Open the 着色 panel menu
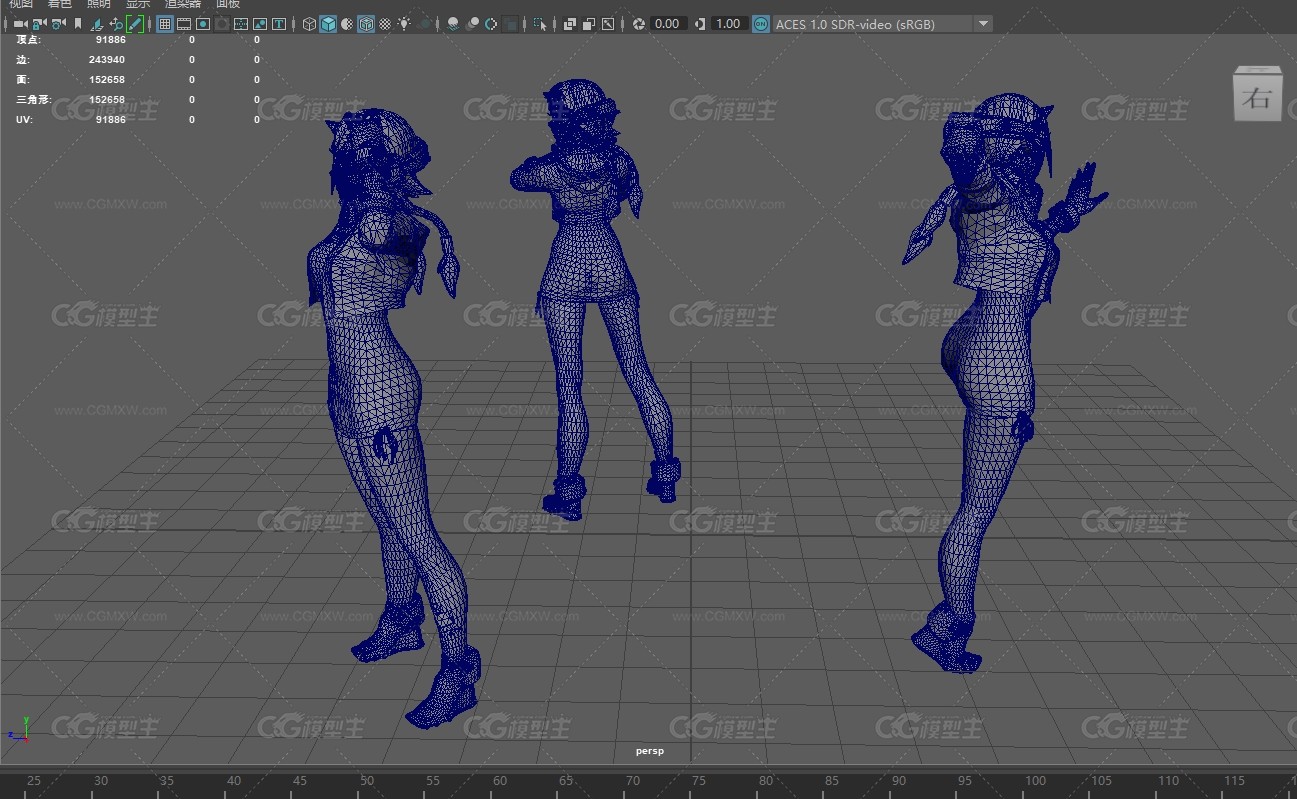1297x799 pixels. tap(59, 4)
